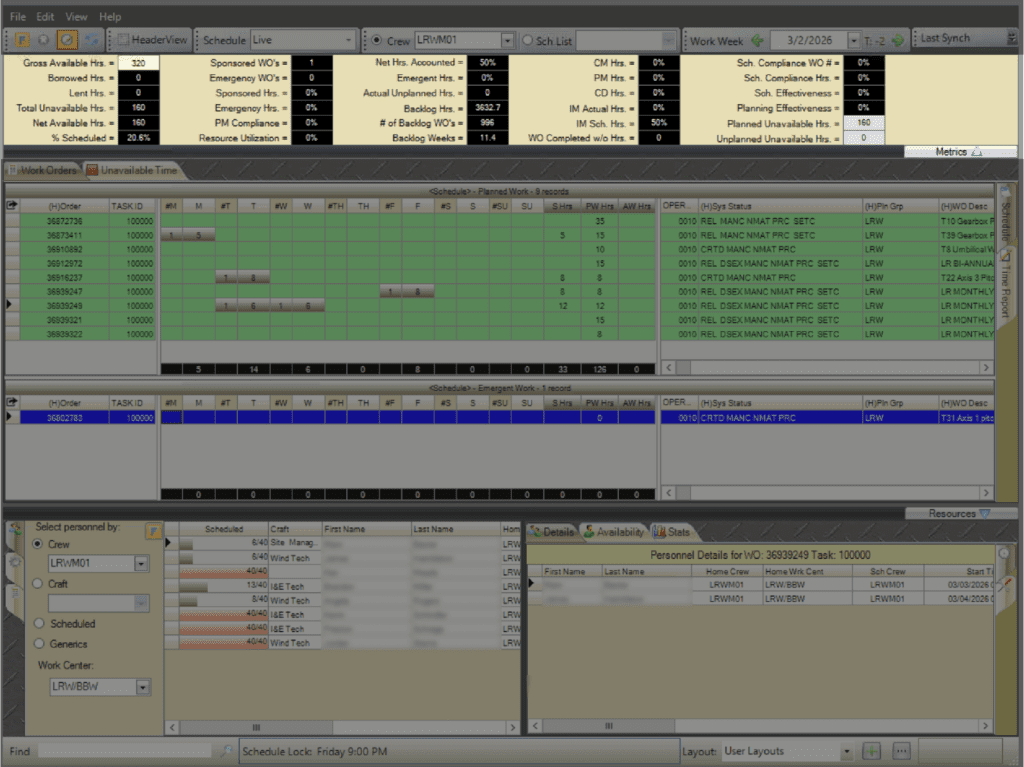Screen dimensions: 1024x767
Task: Click the filter icon in the top toolbar
Action: [x=20, y=40]
